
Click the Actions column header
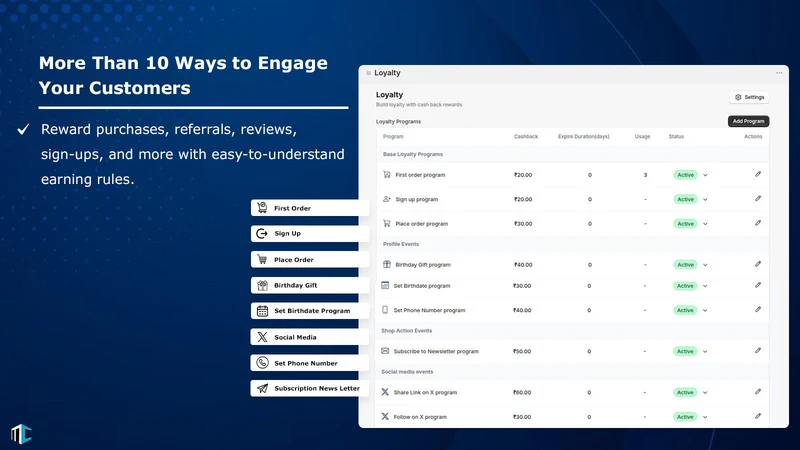coord(753,137)
